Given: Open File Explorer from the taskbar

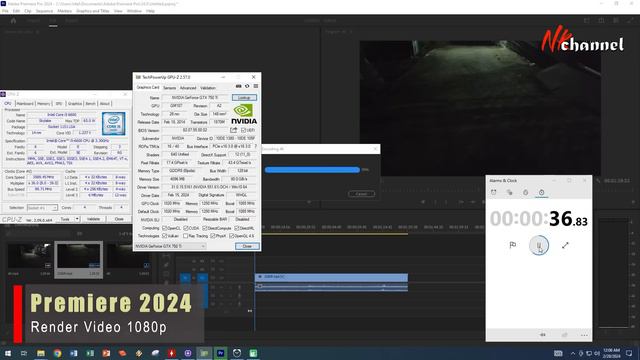Looking at the screenshot, I should point(41,353).
